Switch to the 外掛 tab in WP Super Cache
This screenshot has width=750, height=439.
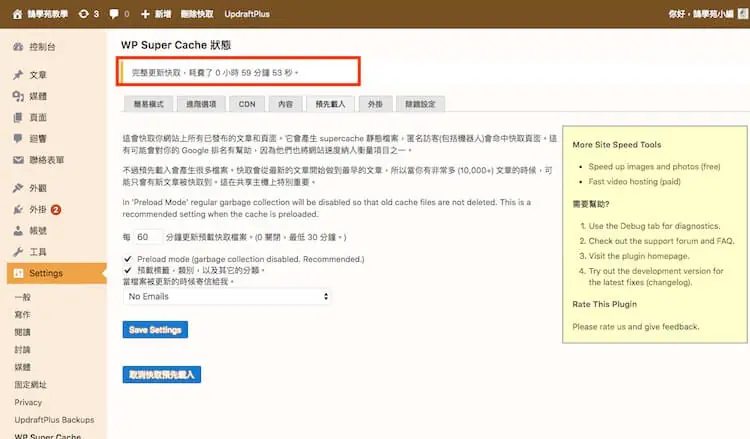375,104
